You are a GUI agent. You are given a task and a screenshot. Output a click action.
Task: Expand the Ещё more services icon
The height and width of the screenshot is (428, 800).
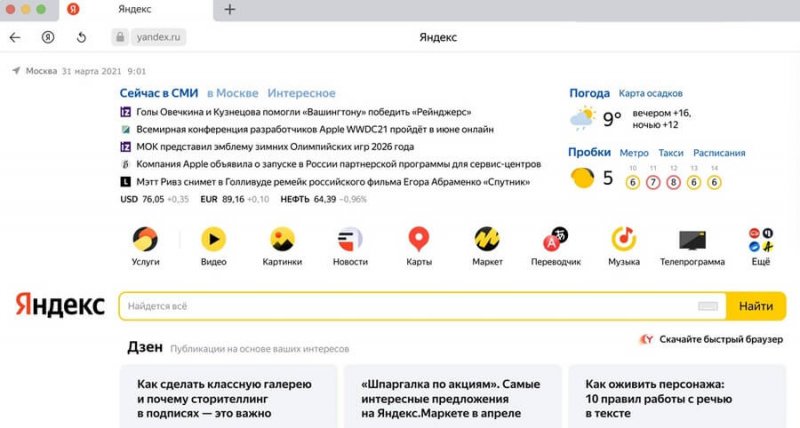[x=761, y=239]
